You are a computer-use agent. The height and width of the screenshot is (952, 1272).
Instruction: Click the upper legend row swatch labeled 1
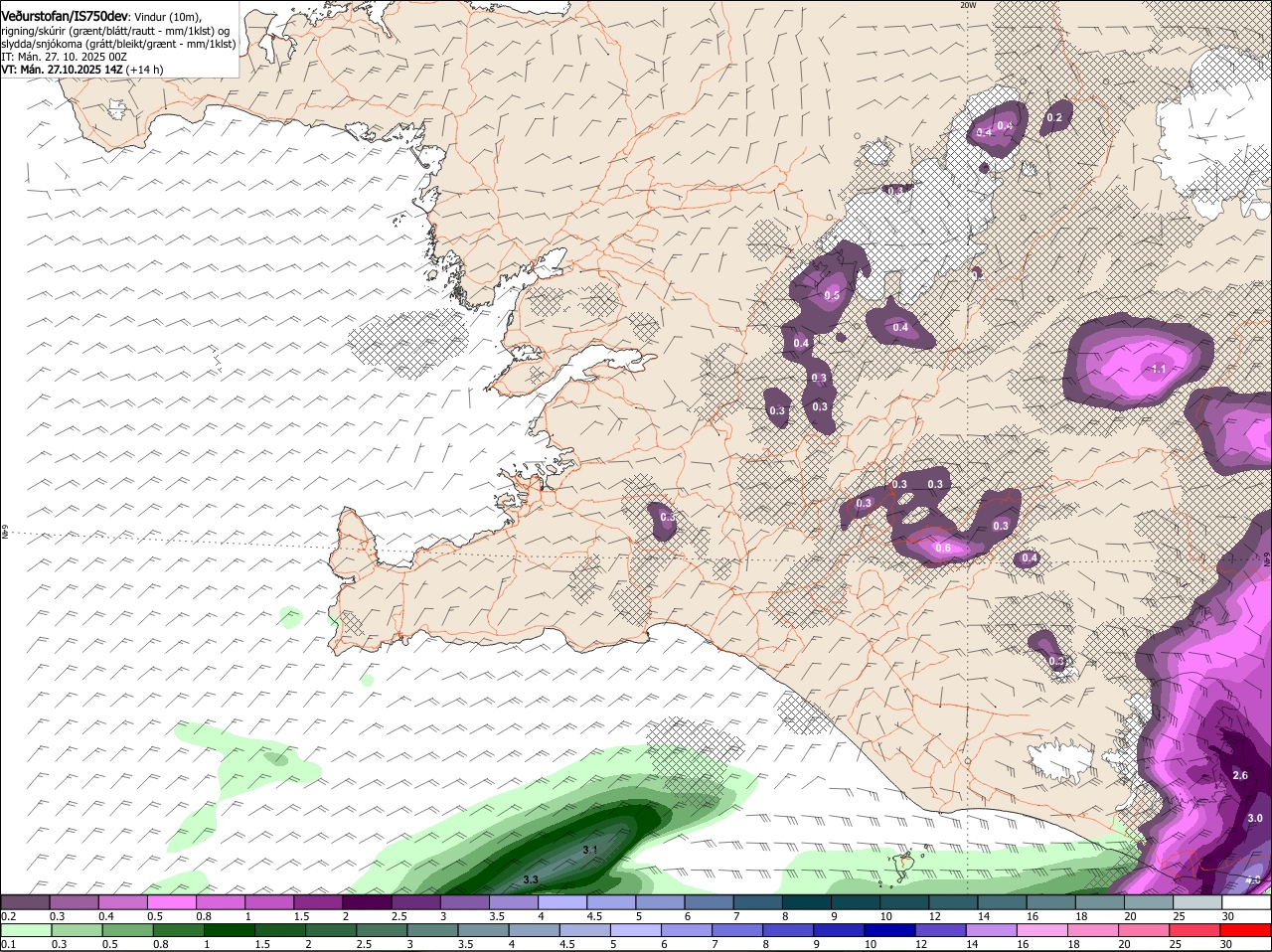pos(268,901)
